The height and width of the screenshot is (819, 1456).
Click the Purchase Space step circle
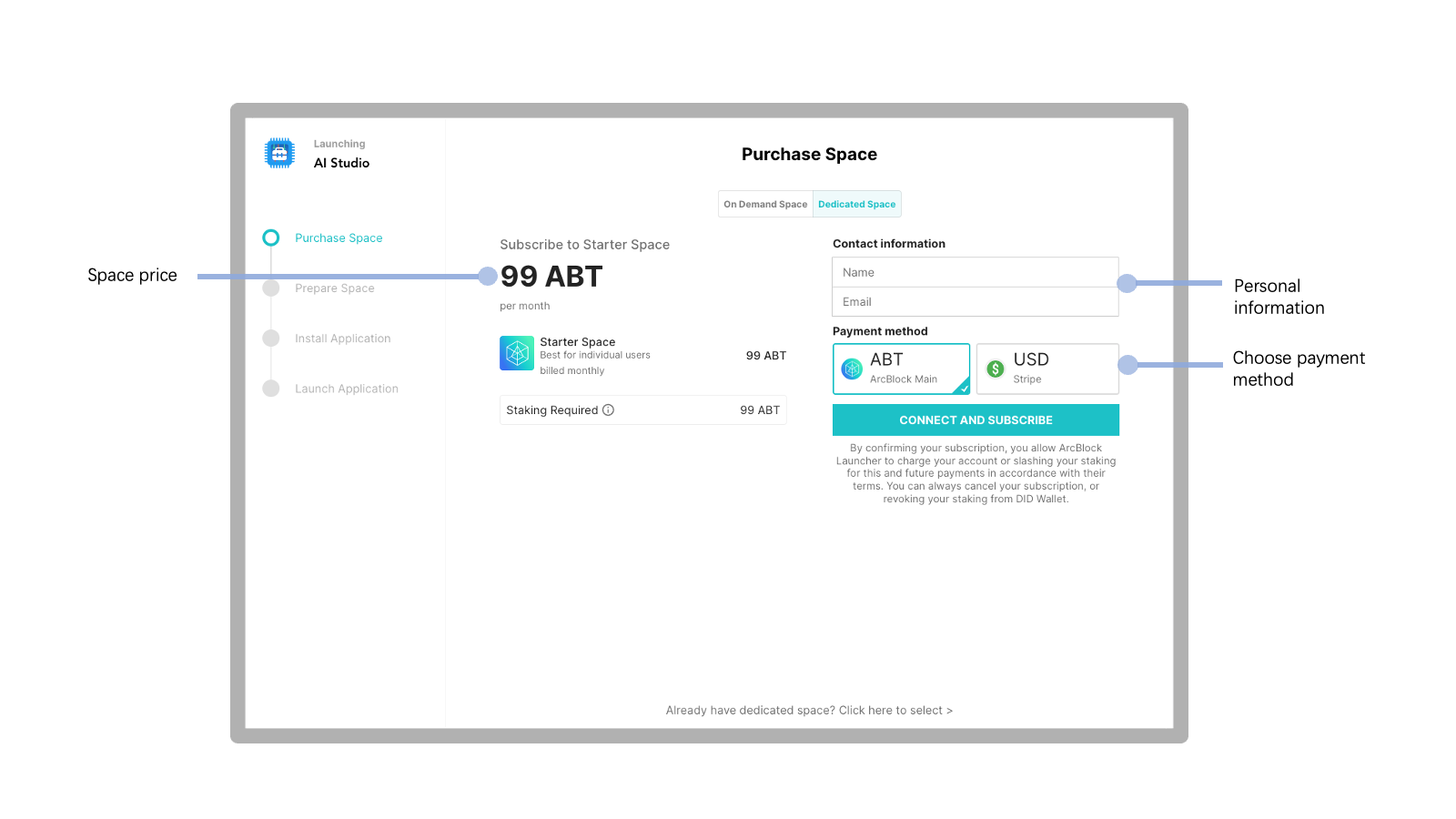click(271, 238)
